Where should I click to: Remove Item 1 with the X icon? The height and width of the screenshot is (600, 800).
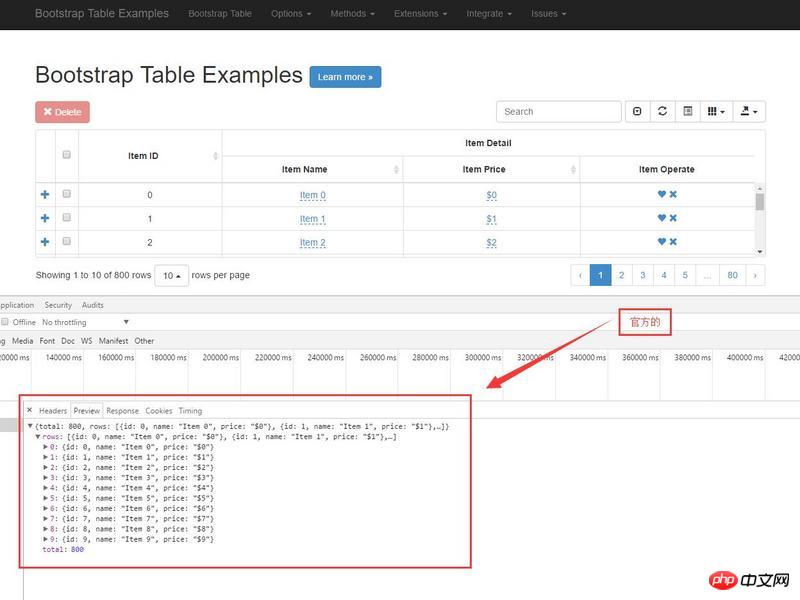pos(673,218)
